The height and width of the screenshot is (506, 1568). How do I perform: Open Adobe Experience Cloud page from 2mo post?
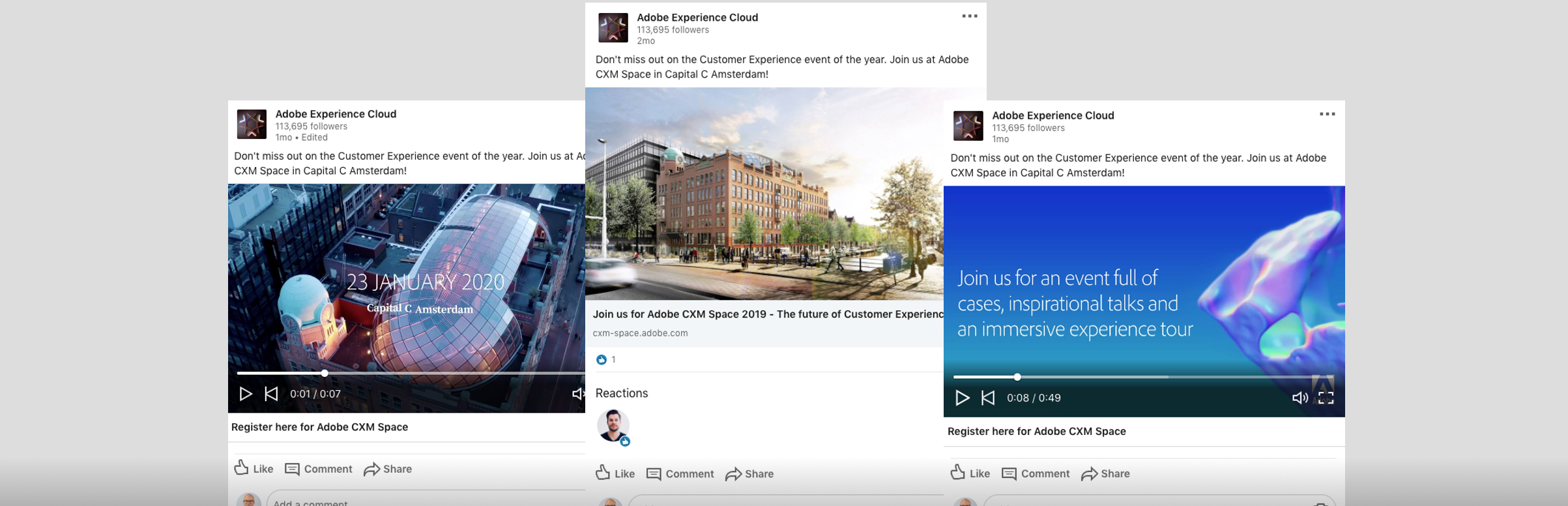point(697,18)
